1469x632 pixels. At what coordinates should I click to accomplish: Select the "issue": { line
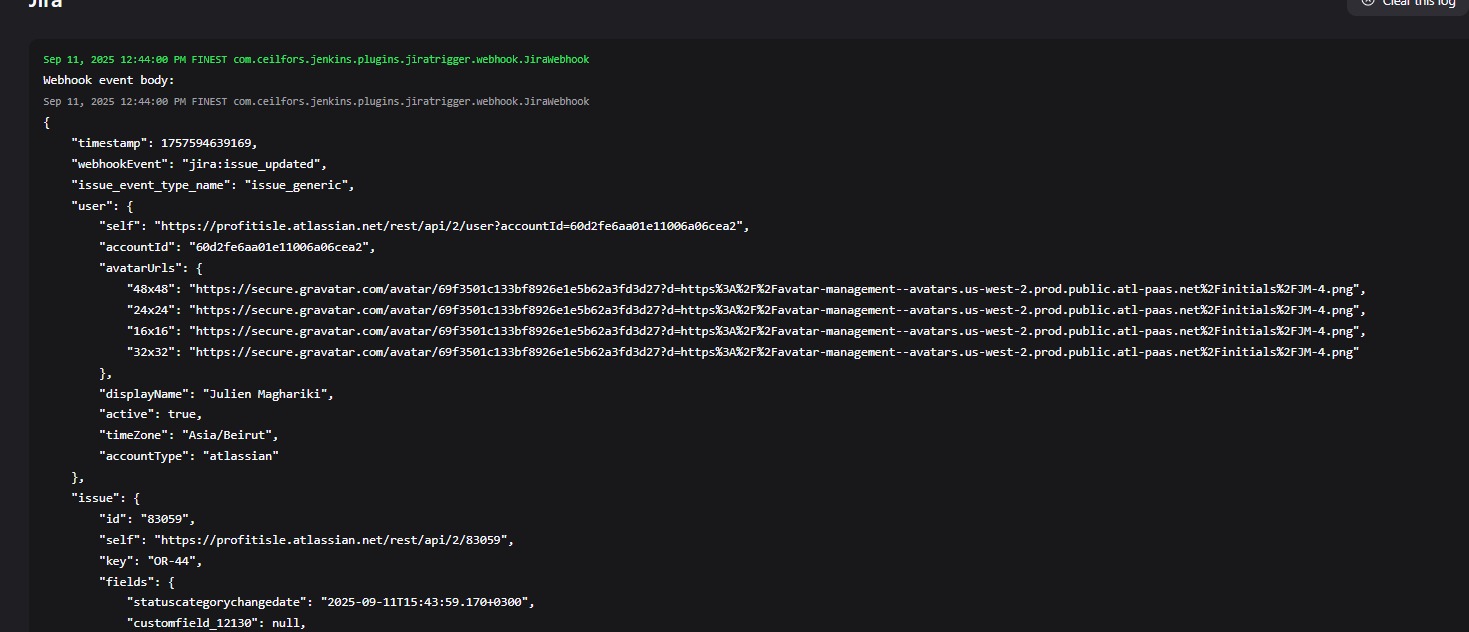tap(106, 499)
